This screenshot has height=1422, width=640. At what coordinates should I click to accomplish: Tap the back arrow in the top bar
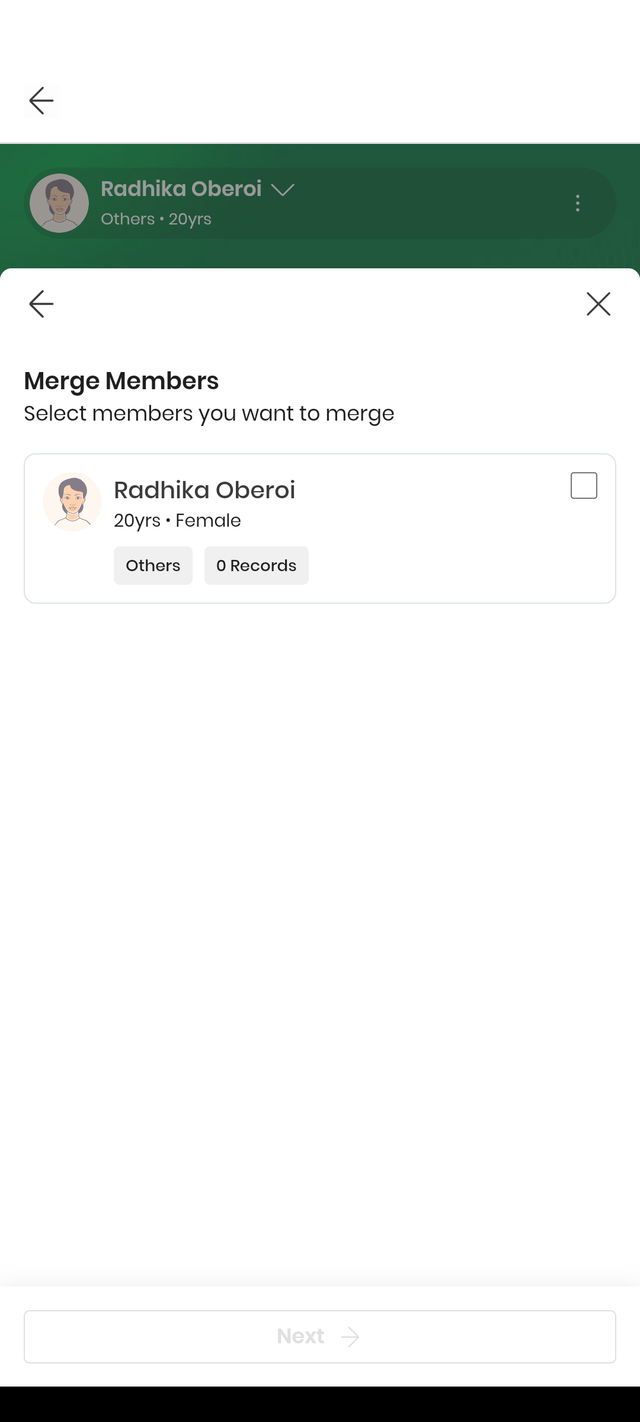click(41, 100)
